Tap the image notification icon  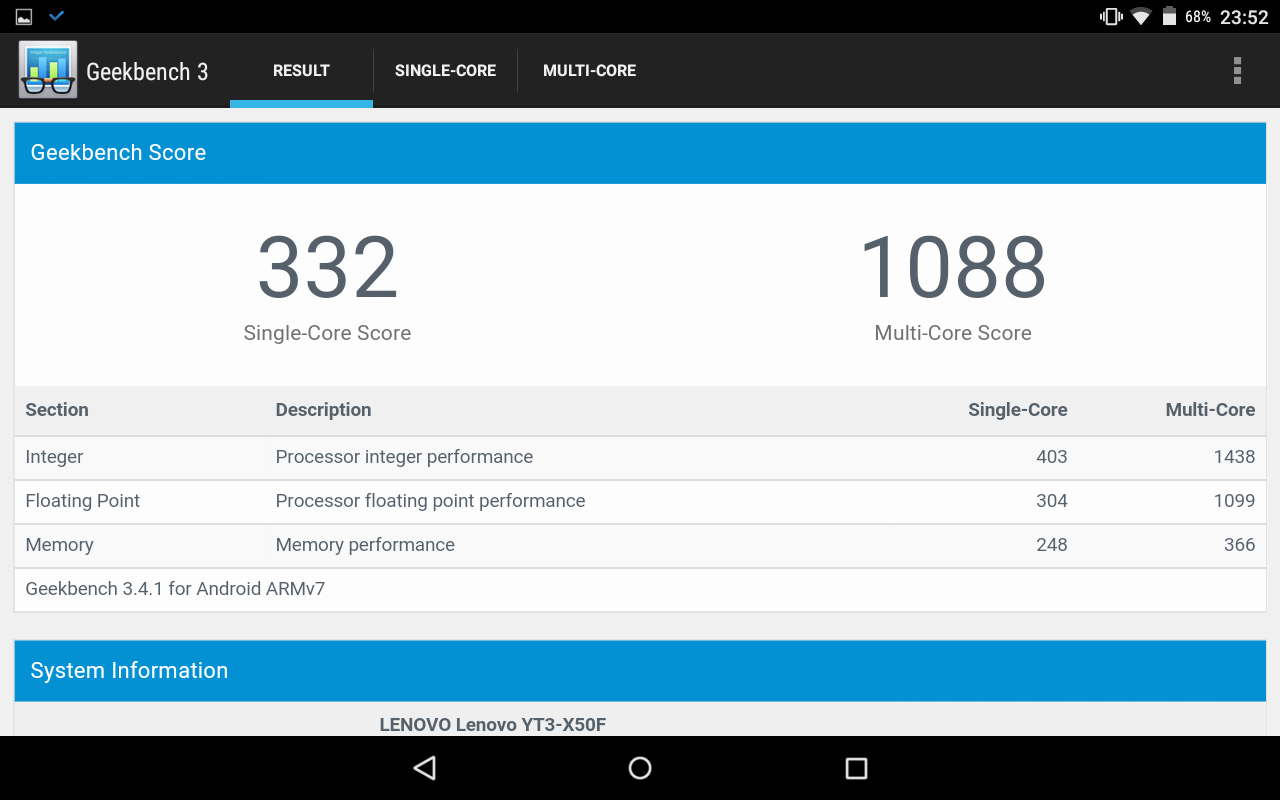pyautogui.click(x=24, y=17)
